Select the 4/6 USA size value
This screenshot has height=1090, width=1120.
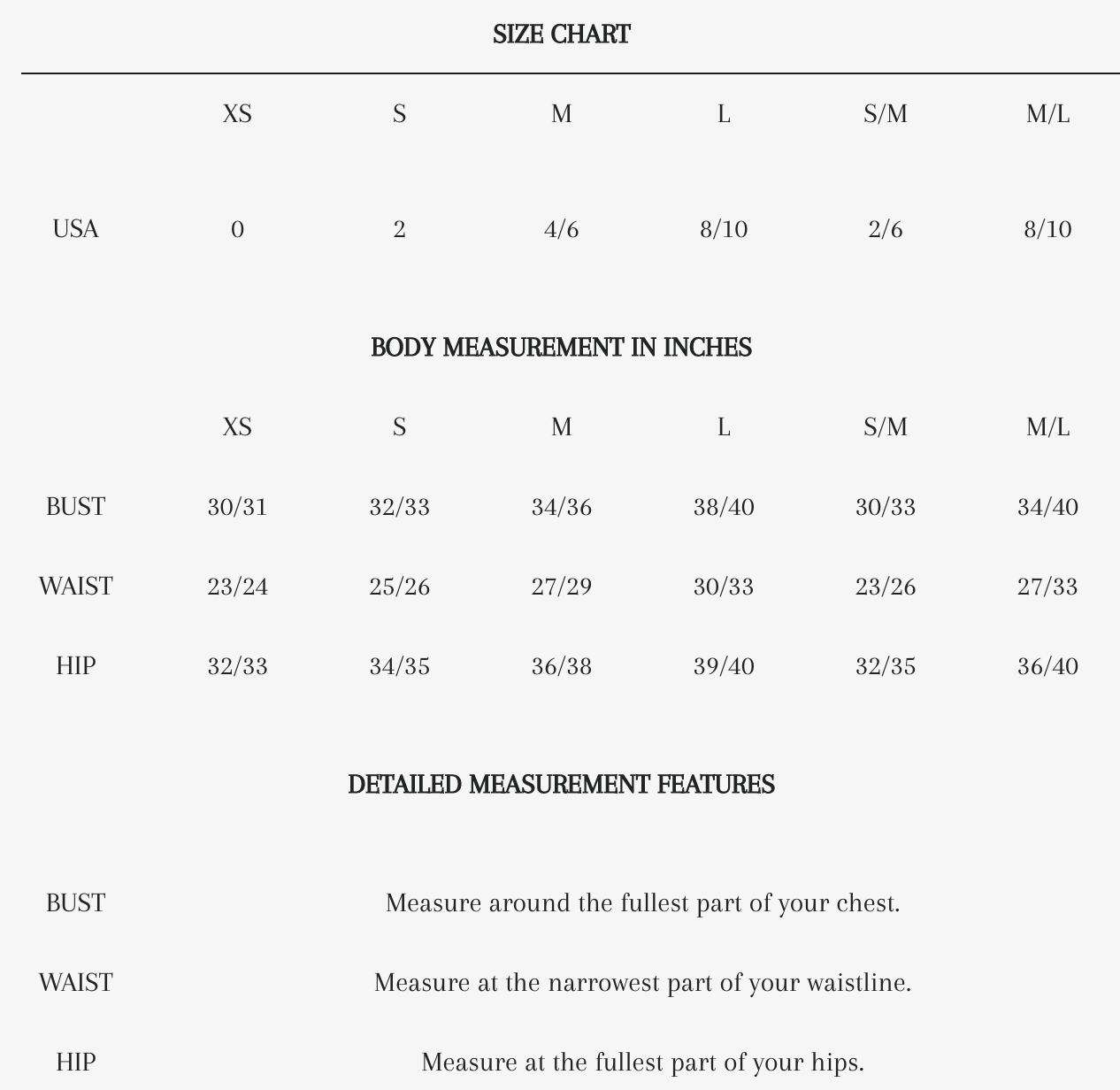[561, 230]
